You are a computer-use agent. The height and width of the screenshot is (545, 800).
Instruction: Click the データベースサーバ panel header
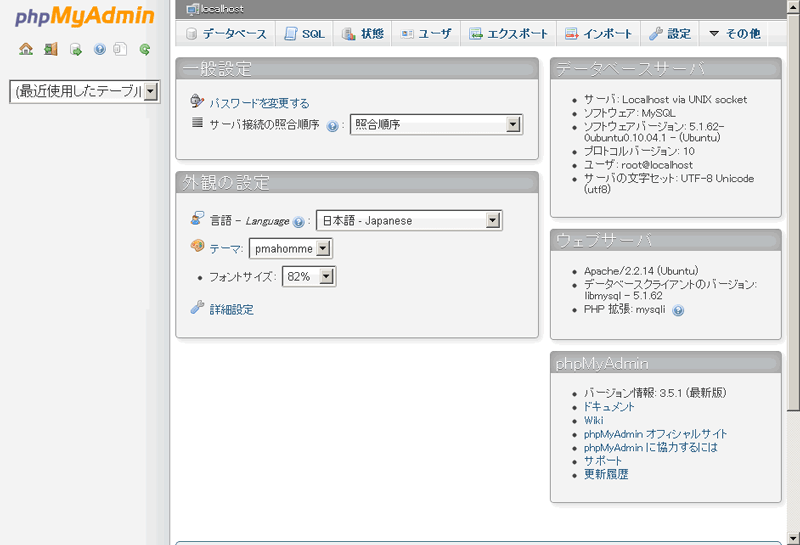click(x=666, y=69)
